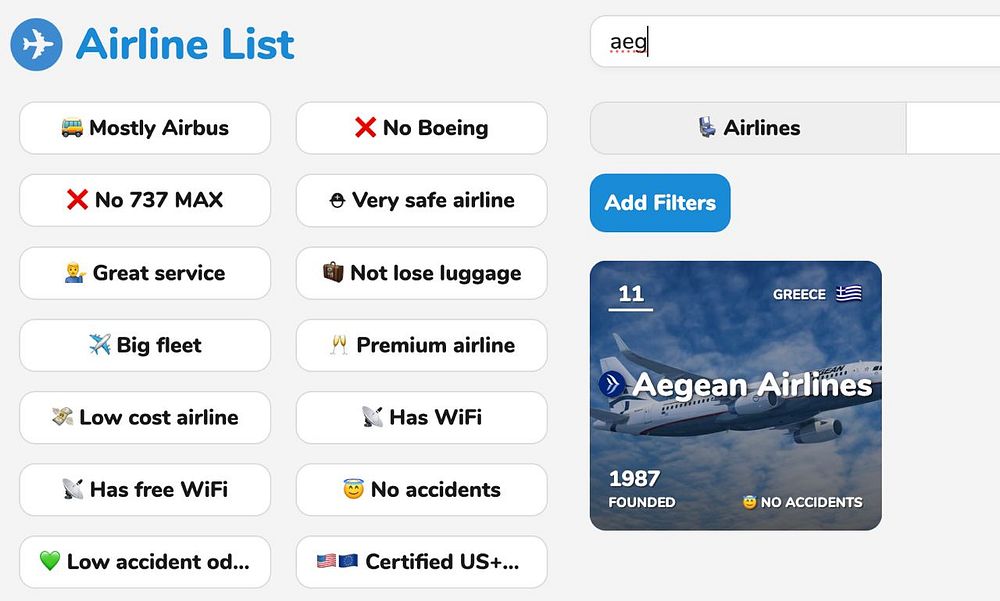1000x601 pixels.
Task: Click the Aegean Airlines logo badge on card
Action: pyautogui.click(x=612, y=384)
